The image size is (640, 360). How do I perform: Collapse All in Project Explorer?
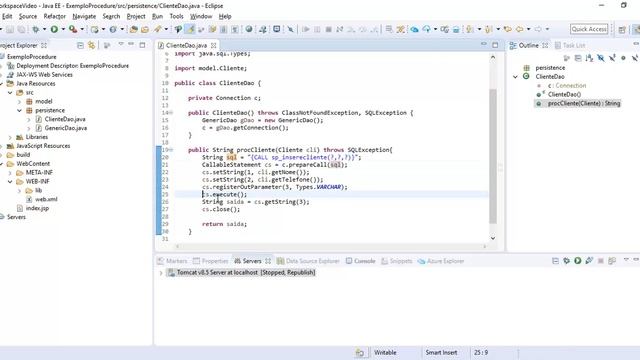[x=80, y=45]
